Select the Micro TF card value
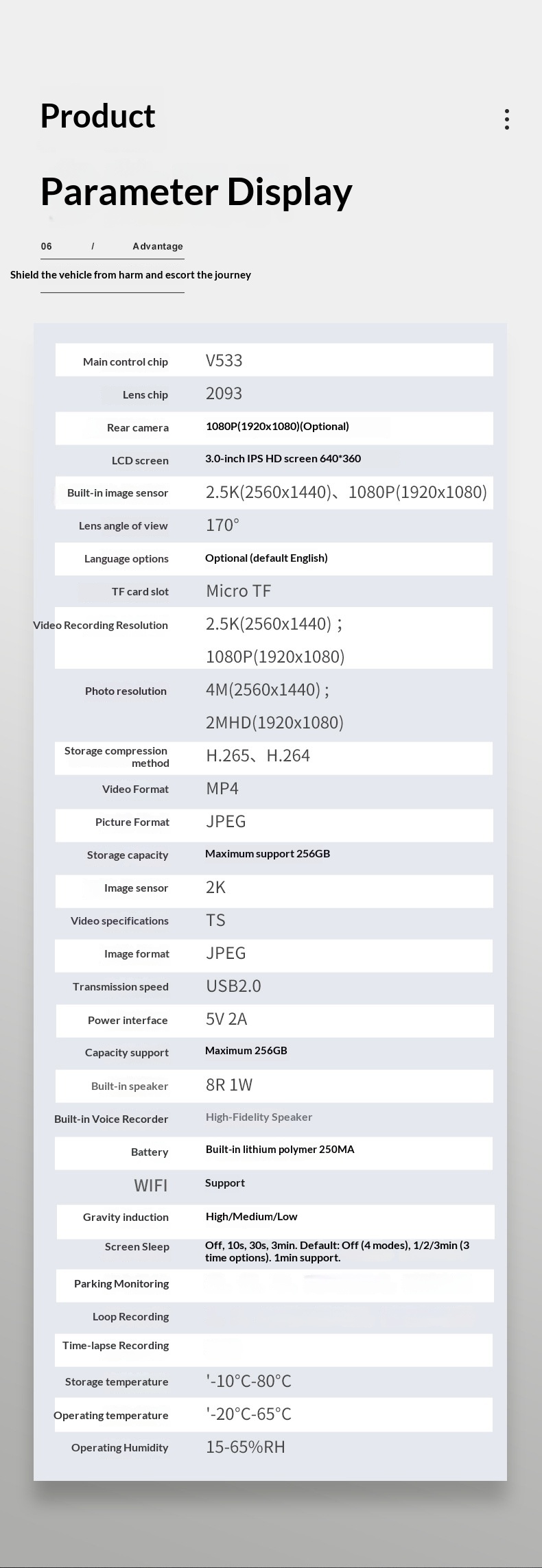The image size is (542, 1568). pos(238,591)
